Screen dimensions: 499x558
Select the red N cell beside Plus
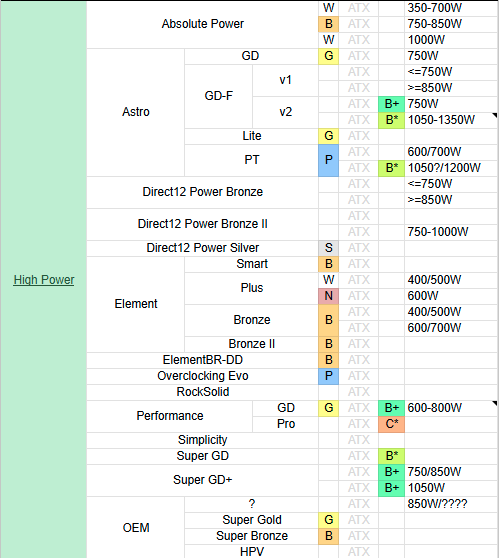click(329, 296)
